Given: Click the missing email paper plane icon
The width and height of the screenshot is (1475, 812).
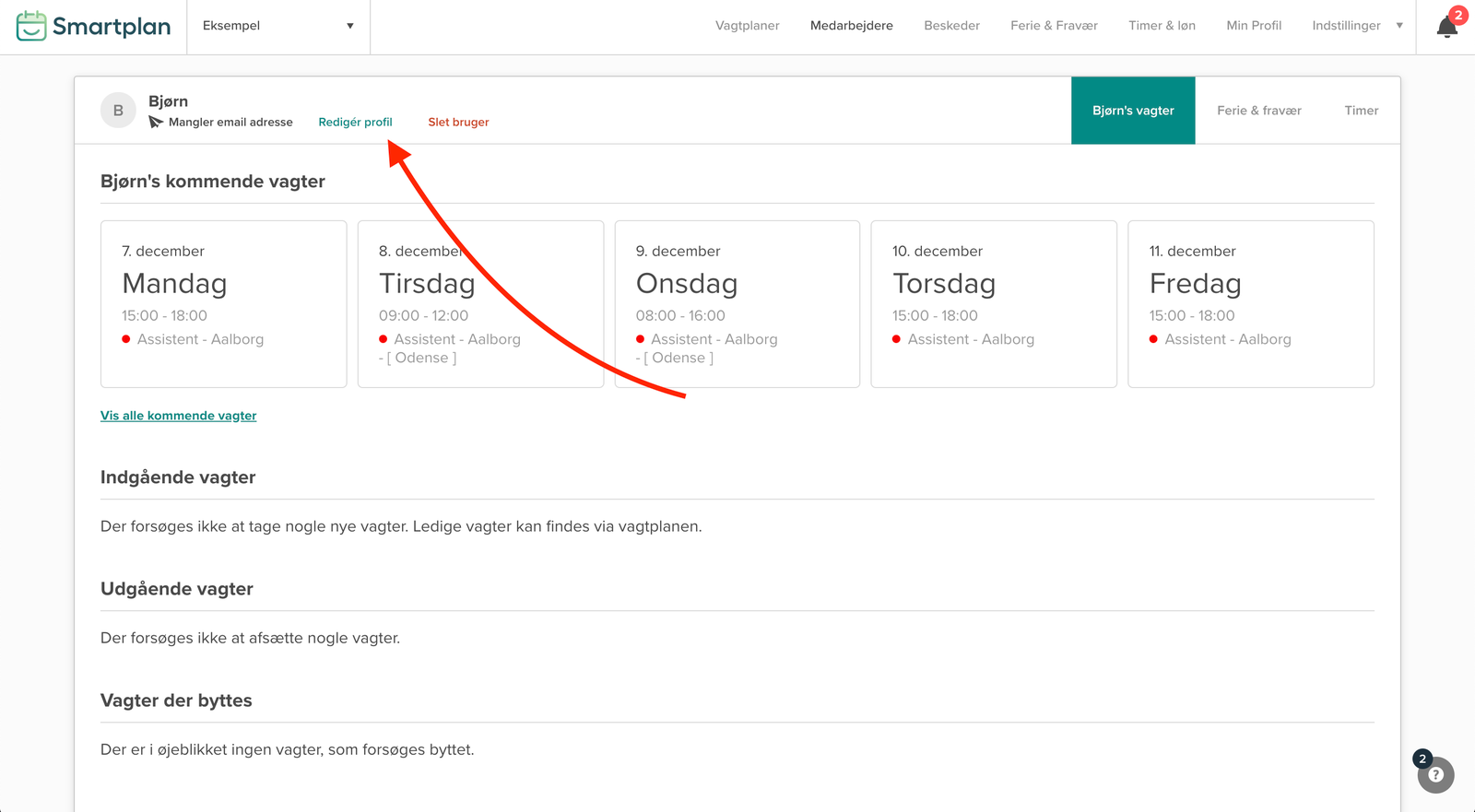Looking at the screenshot, I should pos(156,122).
